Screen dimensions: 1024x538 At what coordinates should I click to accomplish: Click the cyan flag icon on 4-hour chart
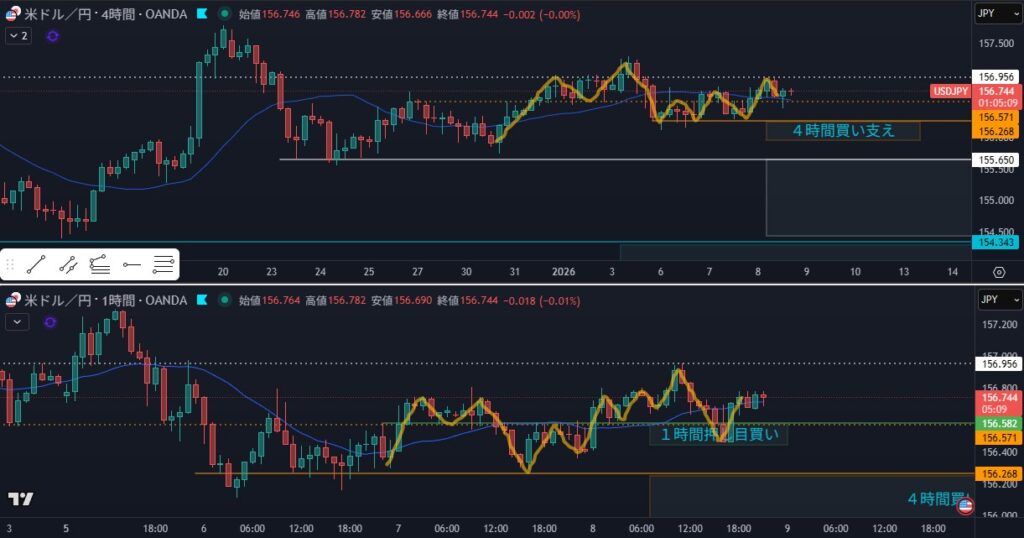pos(202,14)
